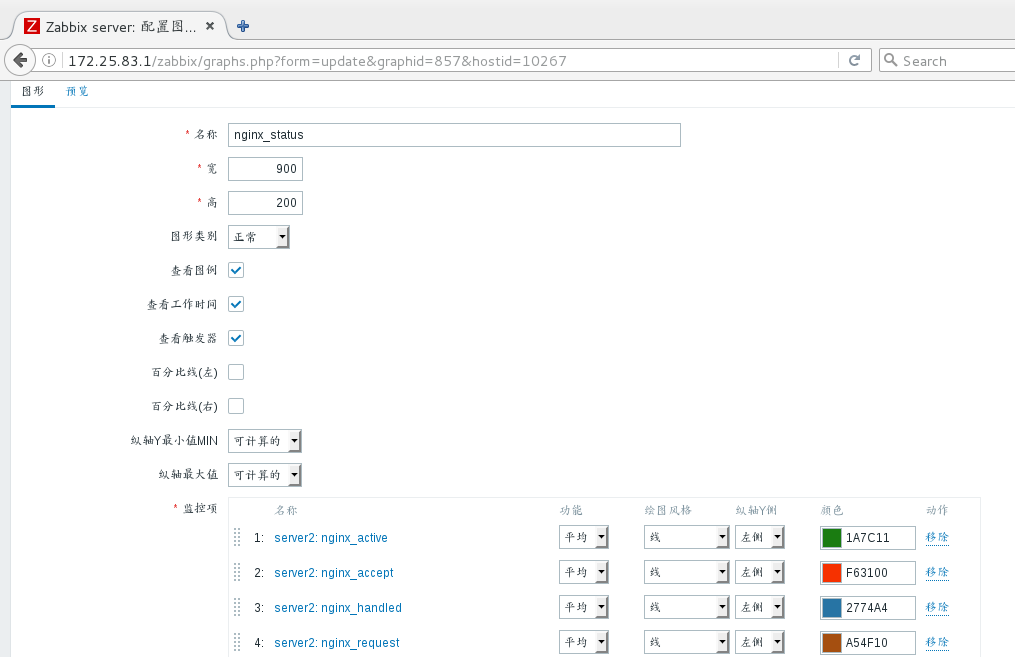1015x657 pixels.
Task: Open a new browser tab with the plus icon
Action: point(242,26)
